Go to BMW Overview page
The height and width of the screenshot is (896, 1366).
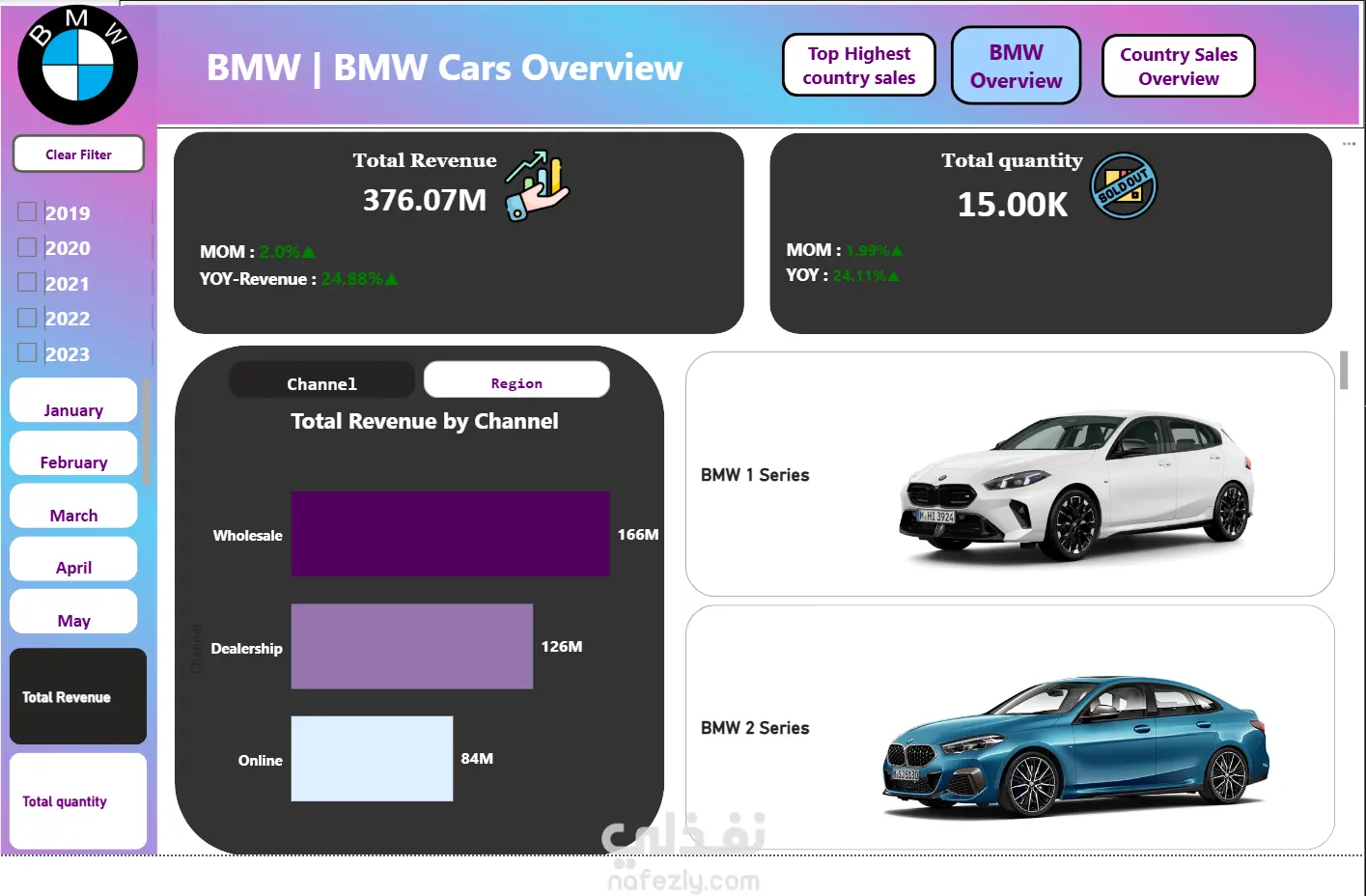[x=1016, y=66]
